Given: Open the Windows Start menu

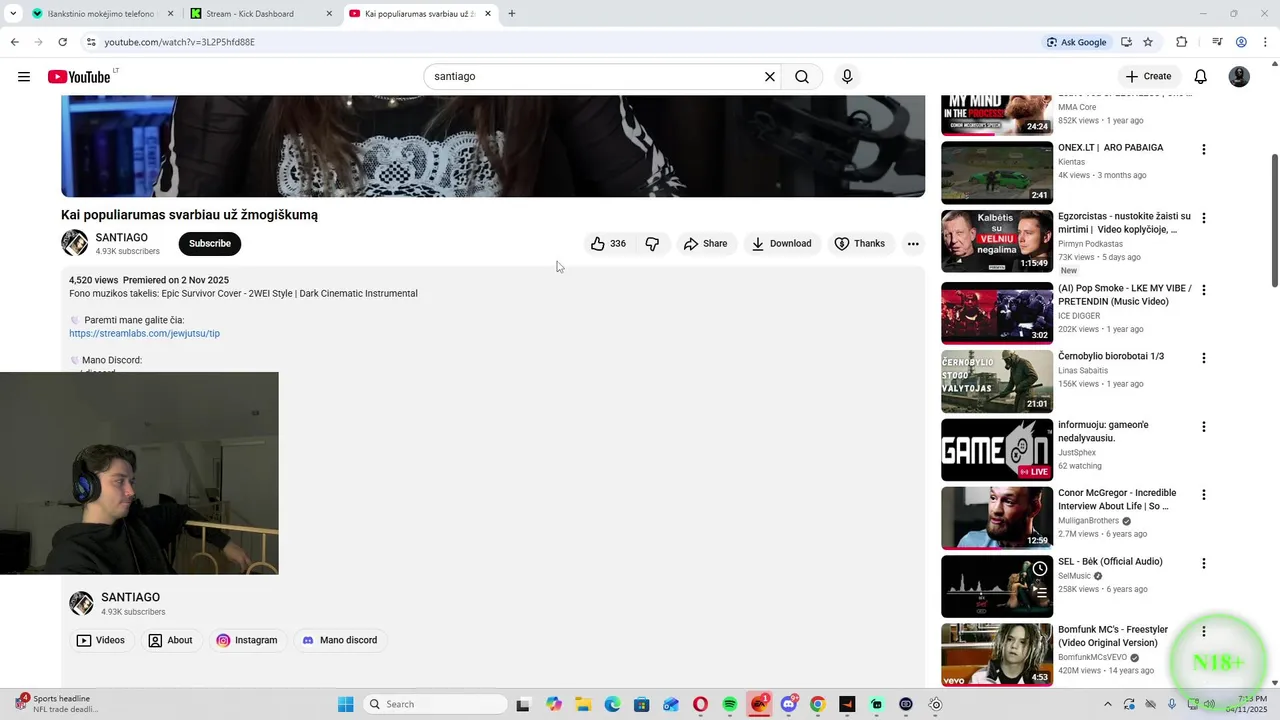Looking at the screenshot, I should (x=345, y=704).
